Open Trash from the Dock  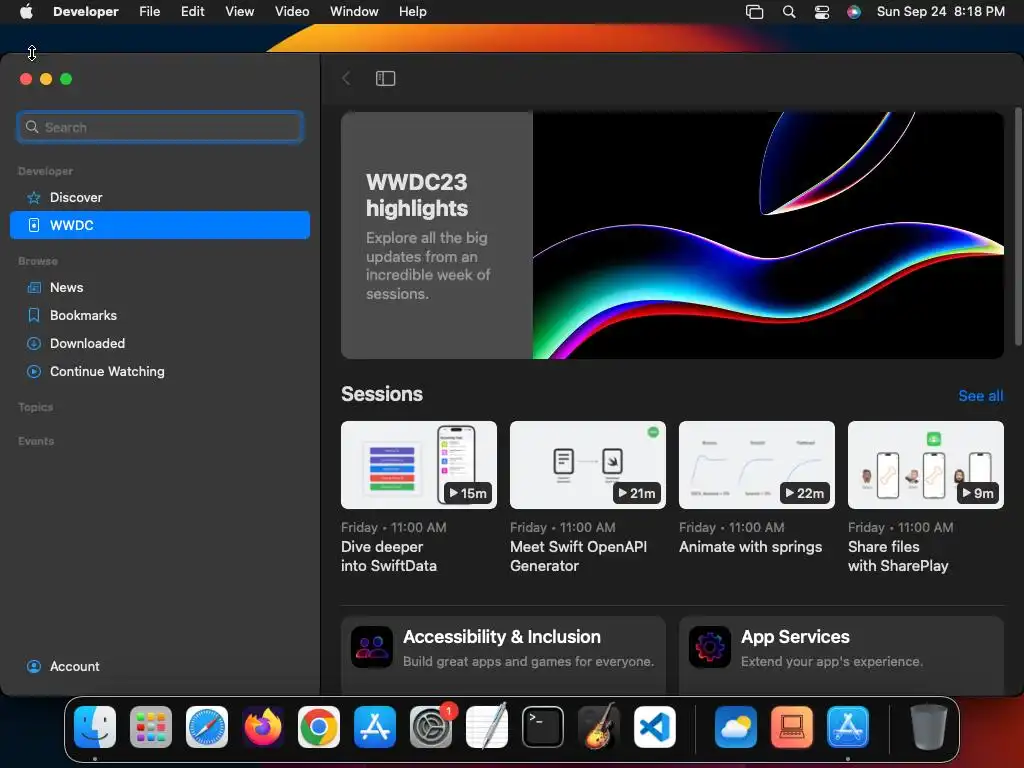tap(929, 727)
